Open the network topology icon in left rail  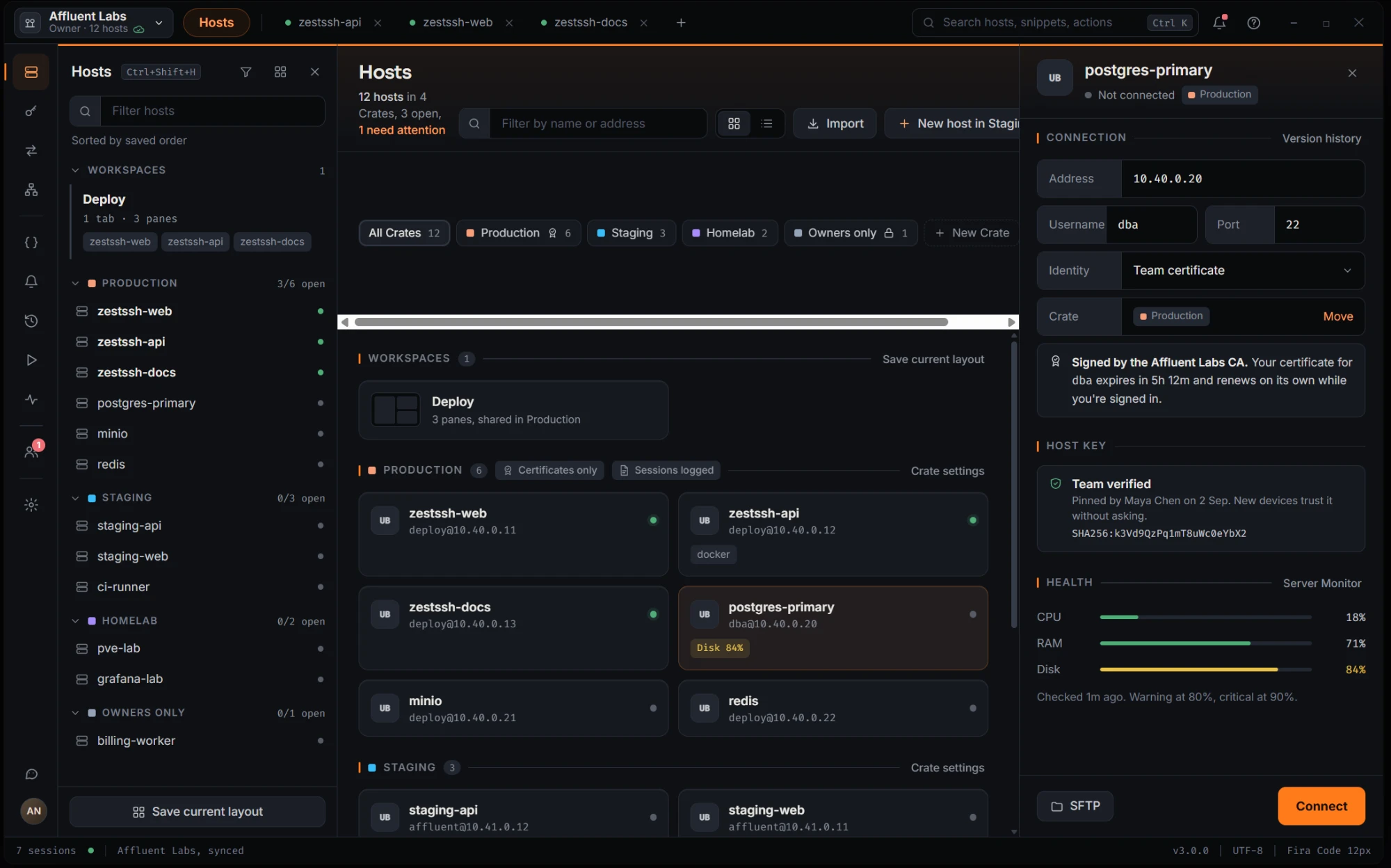tap(31, 190)
